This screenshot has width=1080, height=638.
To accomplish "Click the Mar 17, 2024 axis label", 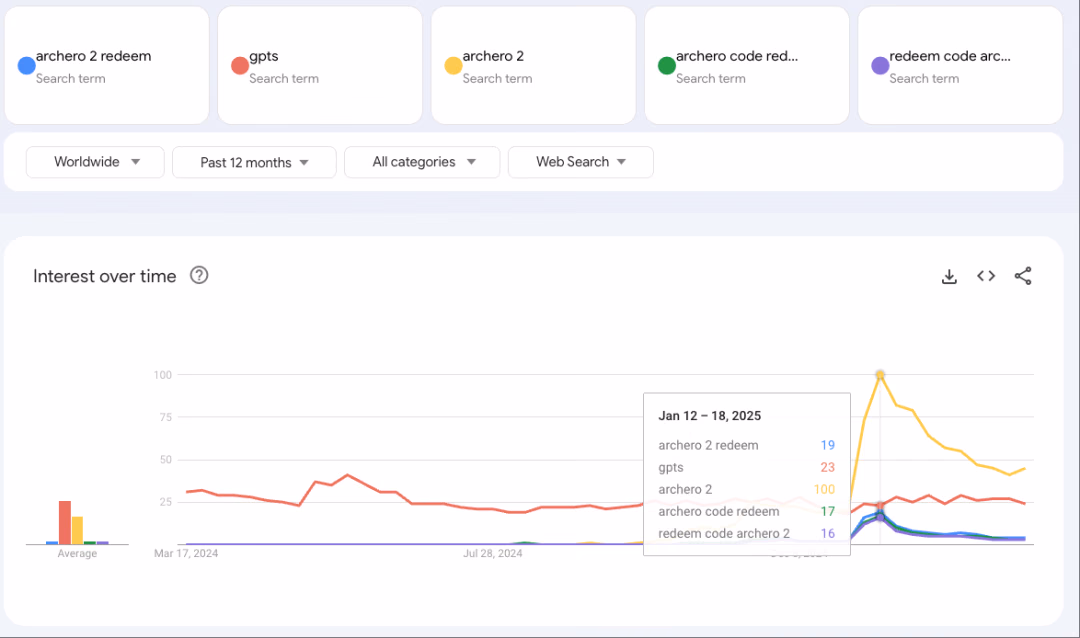I will click(186, 553).
